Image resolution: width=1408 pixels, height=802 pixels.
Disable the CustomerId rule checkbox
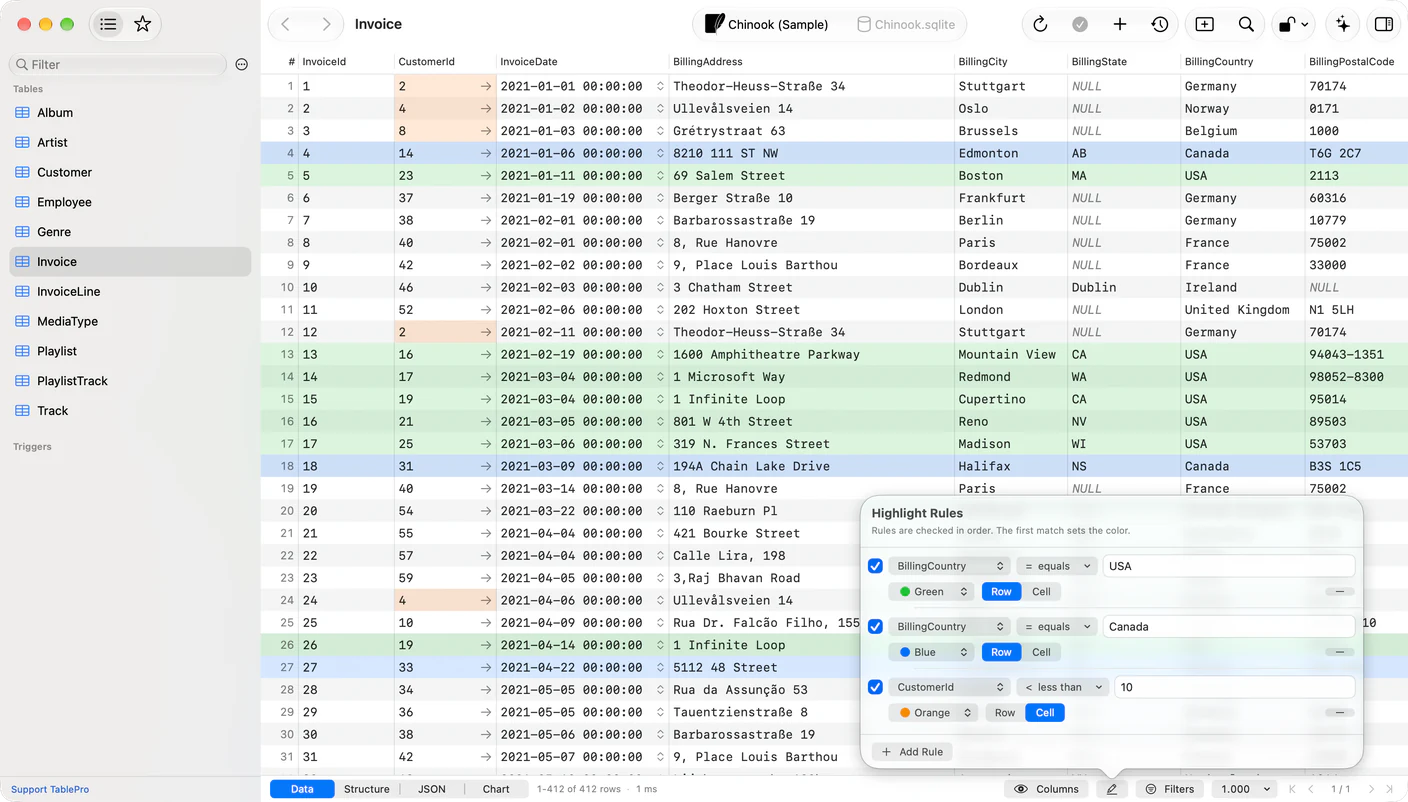875,687
